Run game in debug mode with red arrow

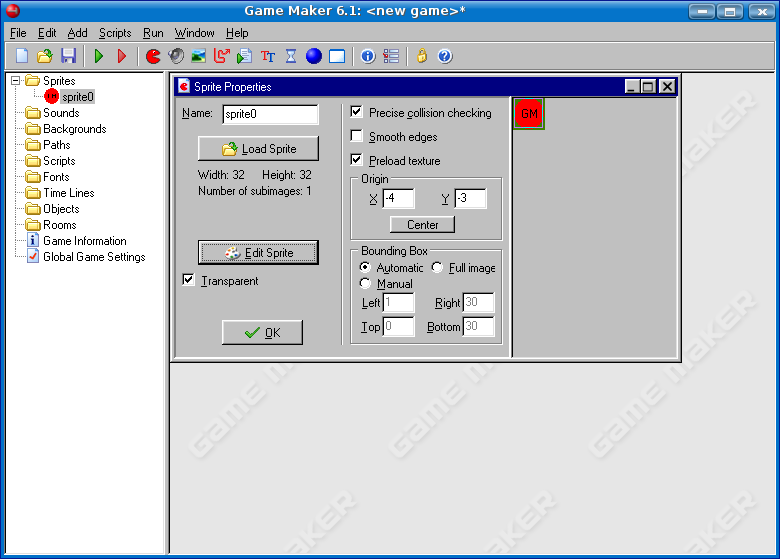point(122,56)
